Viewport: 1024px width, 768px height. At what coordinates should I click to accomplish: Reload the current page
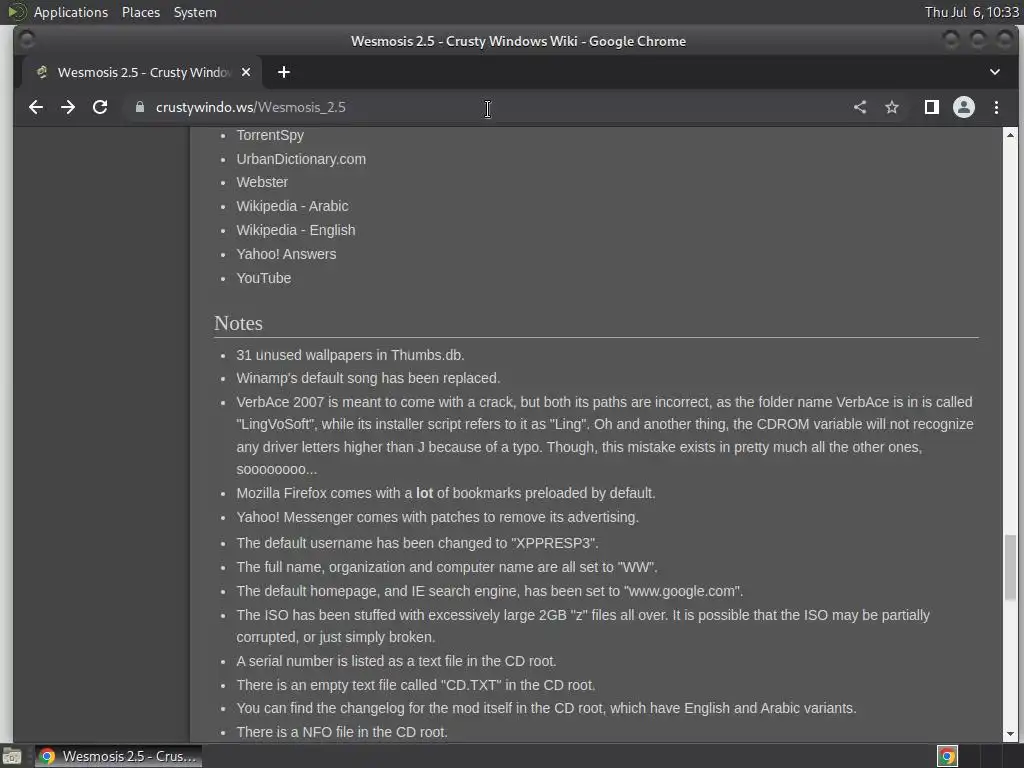pyautogui.click(x=100, y=107)
